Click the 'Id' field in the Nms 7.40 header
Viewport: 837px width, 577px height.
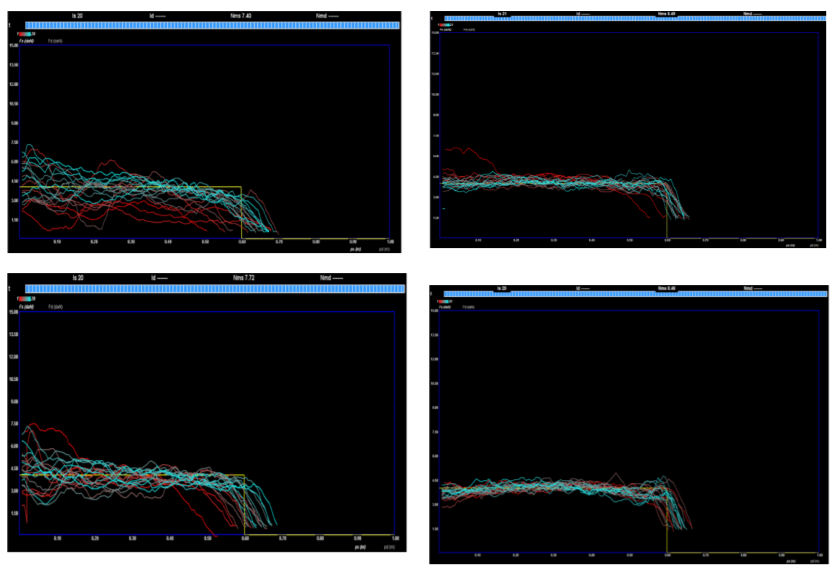pyautogui.click(x=157, y=16)
